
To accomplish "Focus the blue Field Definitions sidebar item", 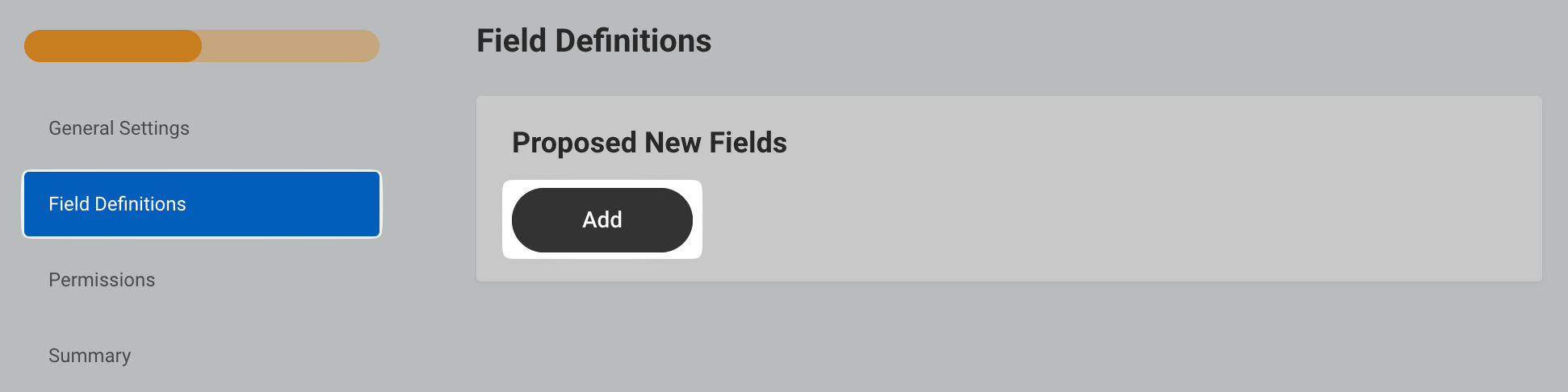I will tap(201, 204).
